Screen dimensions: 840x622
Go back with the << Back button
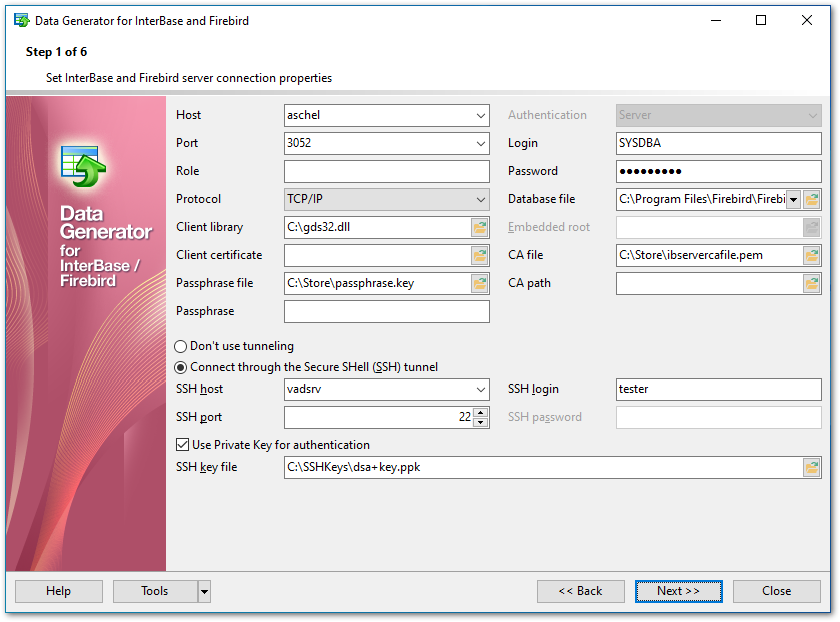[581, 591]
